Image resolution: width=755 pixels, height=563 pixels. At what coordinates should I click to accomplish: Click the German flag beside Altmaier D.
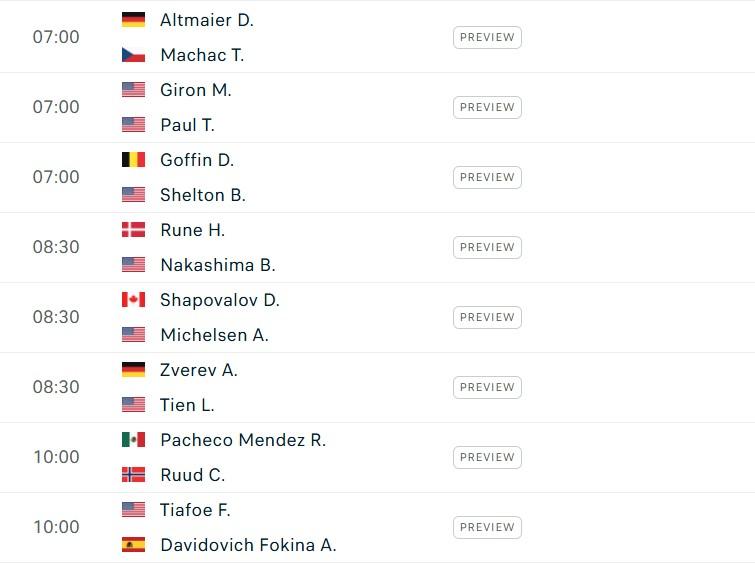(x=133, y=20)
